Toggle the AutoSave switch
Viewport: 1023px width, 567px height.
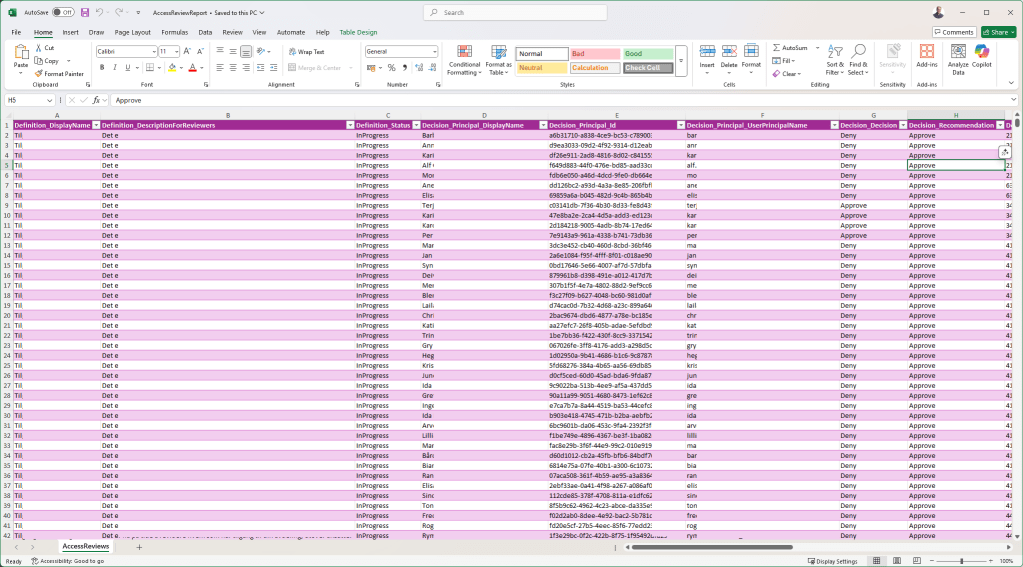point(62,12)
